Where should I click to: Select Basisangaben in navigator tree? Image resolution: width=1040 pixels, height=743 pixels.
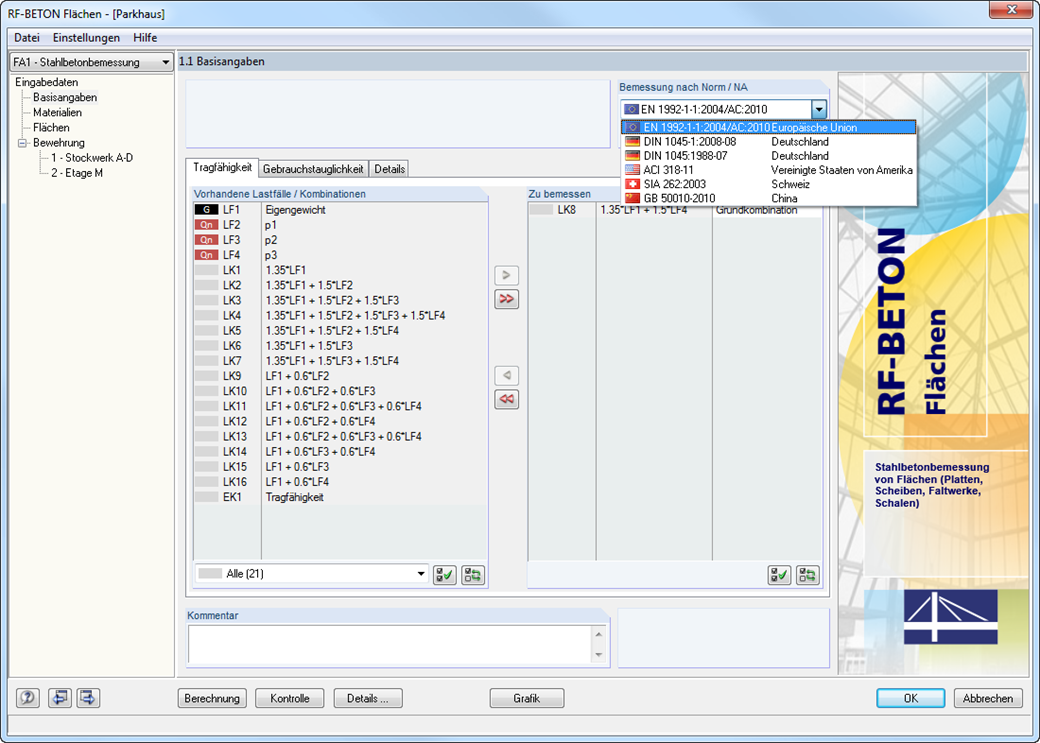tap(65, 98)
